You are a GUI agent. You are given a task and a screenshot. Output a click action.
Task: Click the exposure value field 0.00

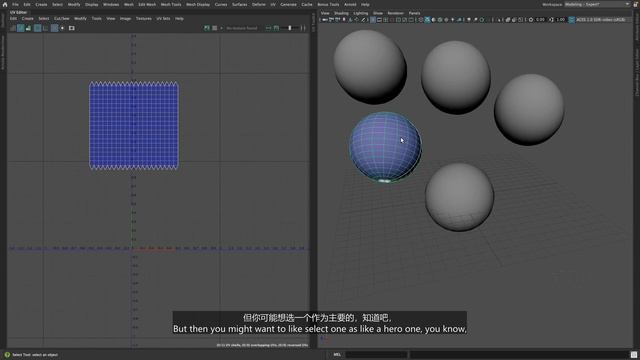click(x=540, y=20)
